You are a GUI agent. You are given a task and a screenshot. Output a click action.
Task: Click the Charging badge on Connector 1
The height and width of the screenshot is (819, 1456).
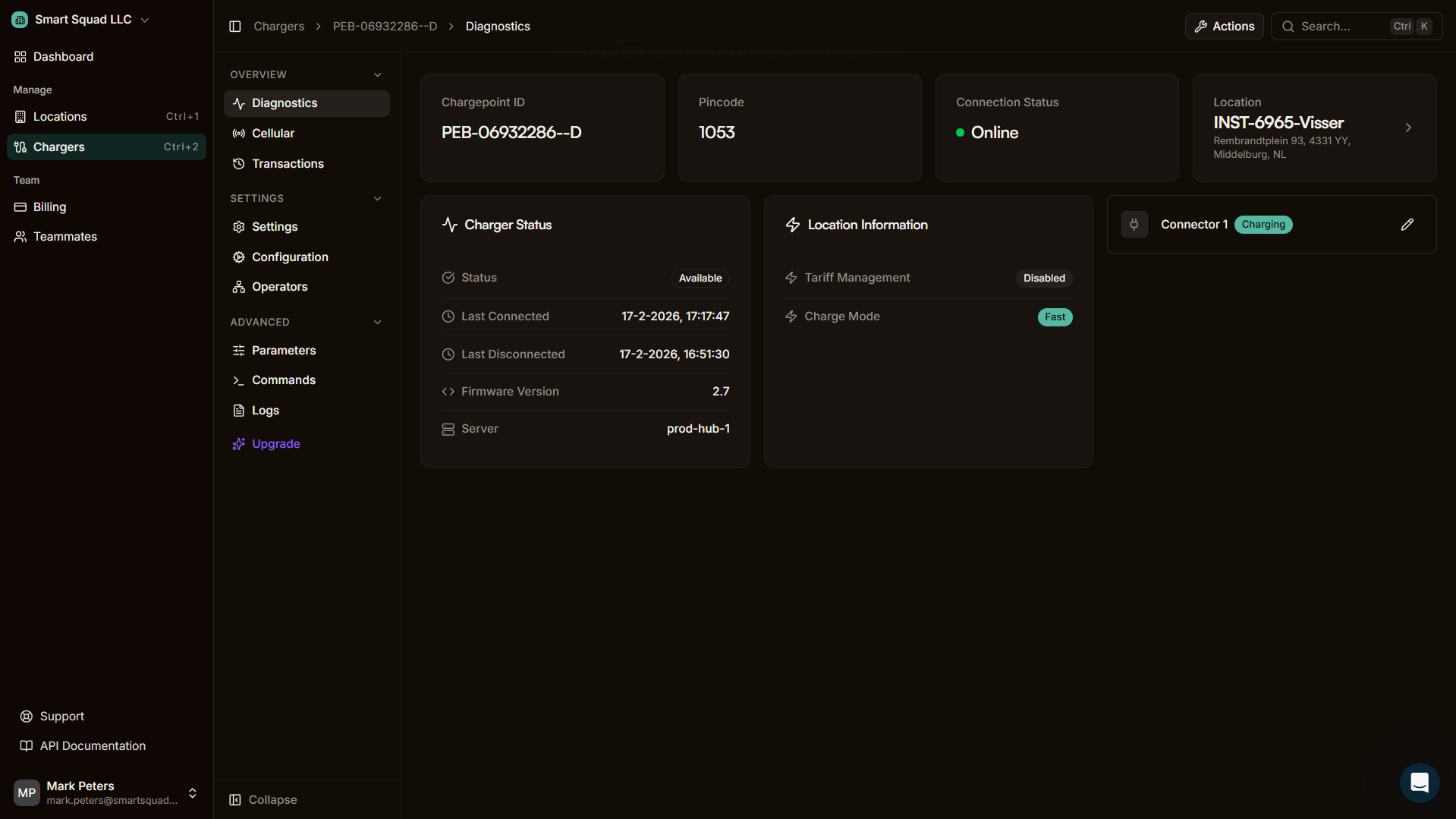tap(1263, 224)
